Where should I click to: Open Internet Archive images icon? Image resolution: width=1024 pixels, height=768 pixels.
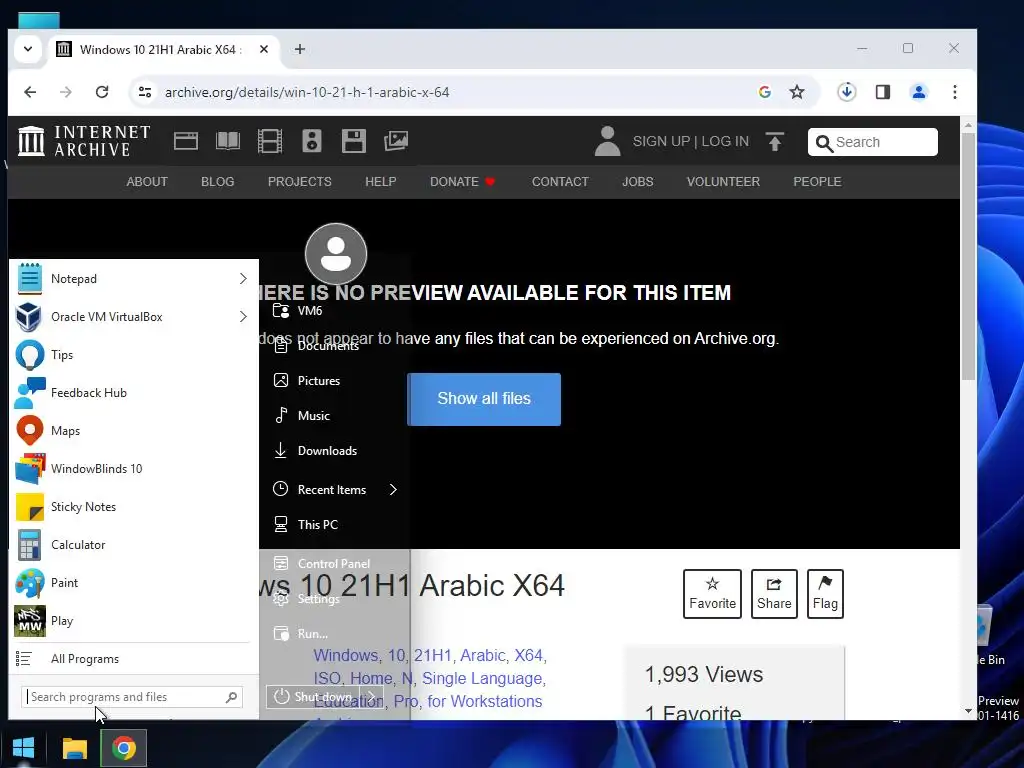[x=396, y=141]
